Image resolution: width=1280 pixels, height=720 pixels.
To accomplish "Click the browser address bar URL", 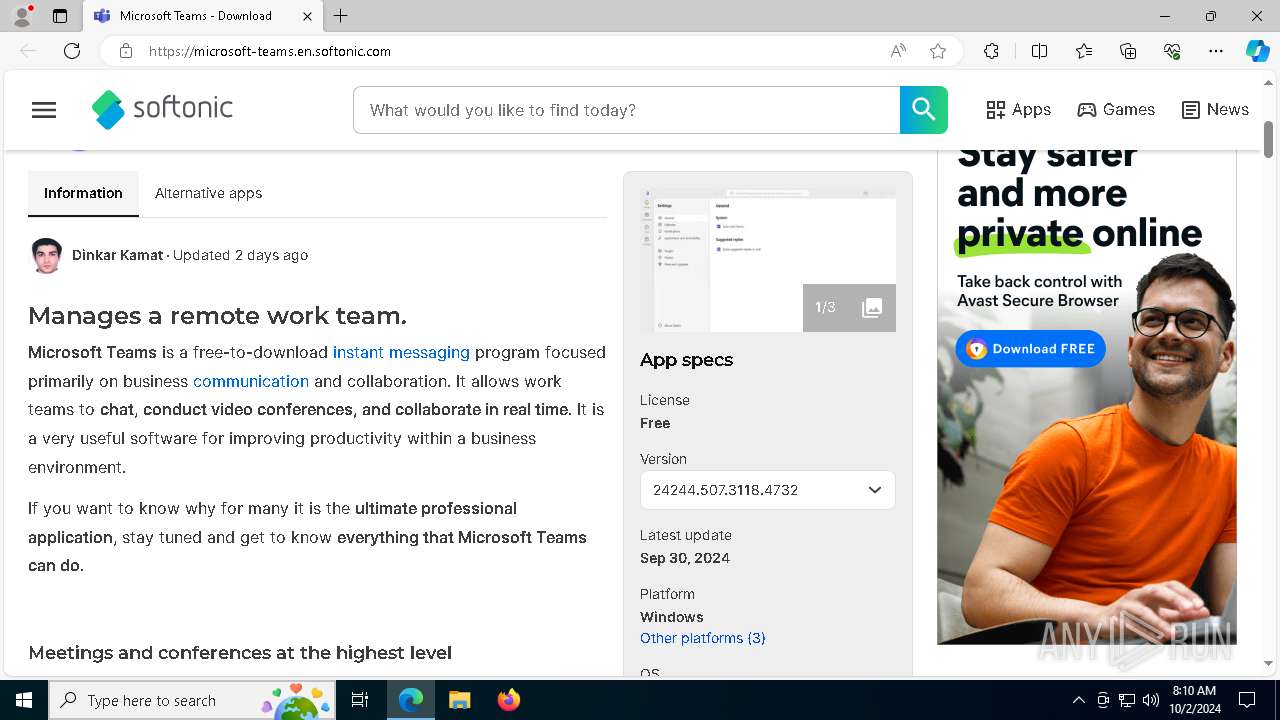I will pos(270,51).
